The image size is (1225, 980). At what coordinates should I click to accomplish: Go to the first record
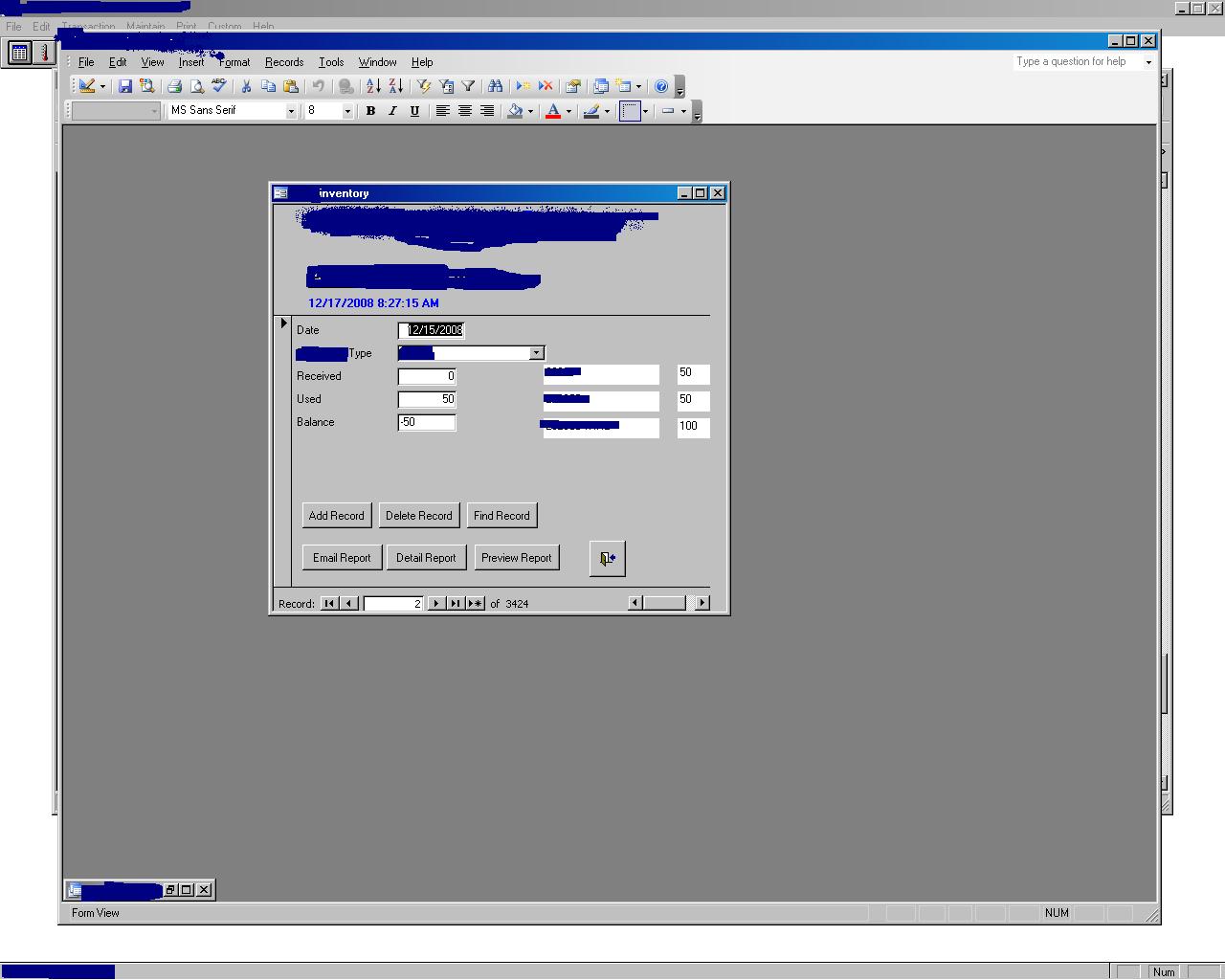click(329, 603)
